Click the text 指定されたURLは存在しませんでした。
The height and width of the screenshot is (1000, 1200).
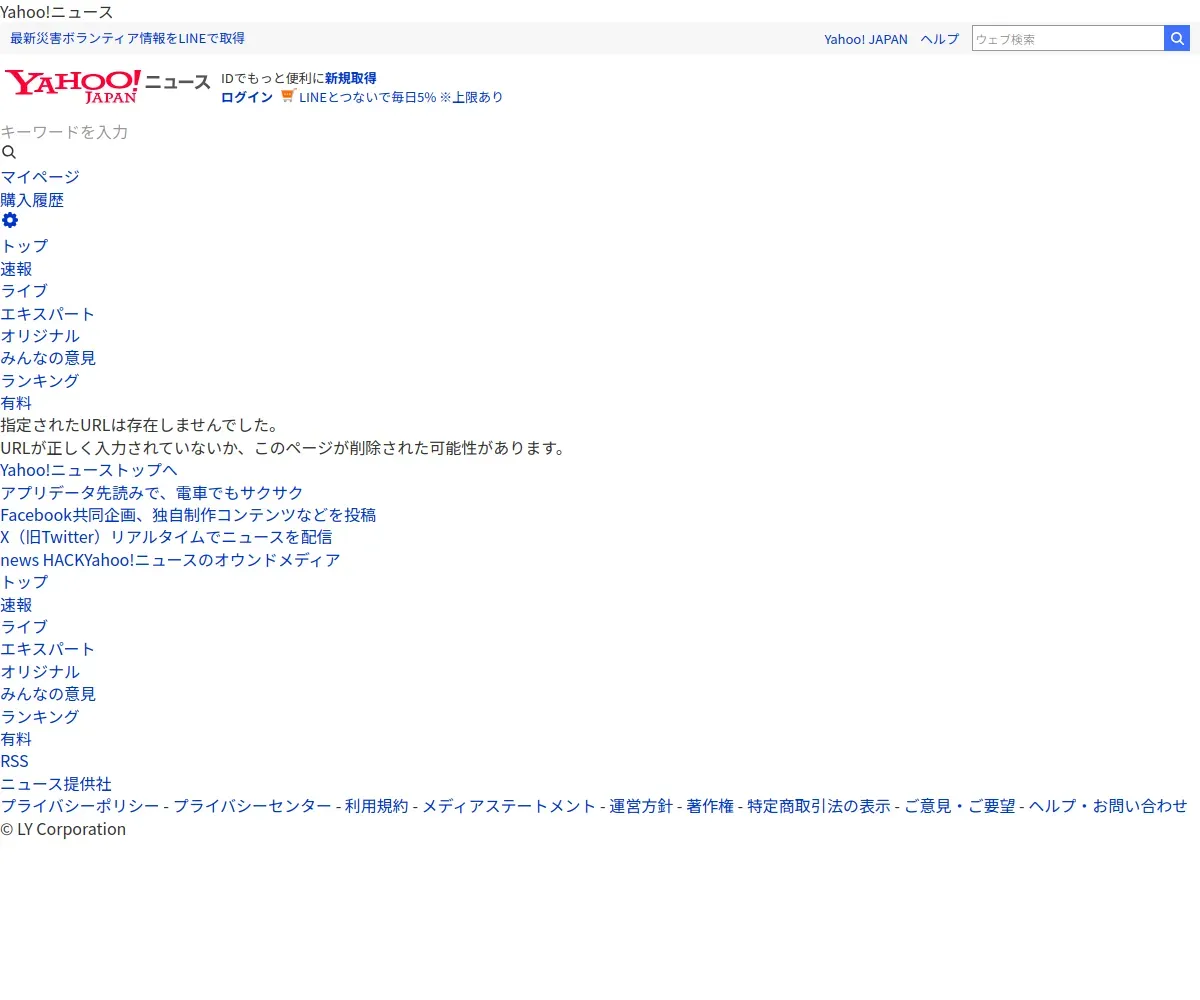pyautogui.click(x=140, y=425)
